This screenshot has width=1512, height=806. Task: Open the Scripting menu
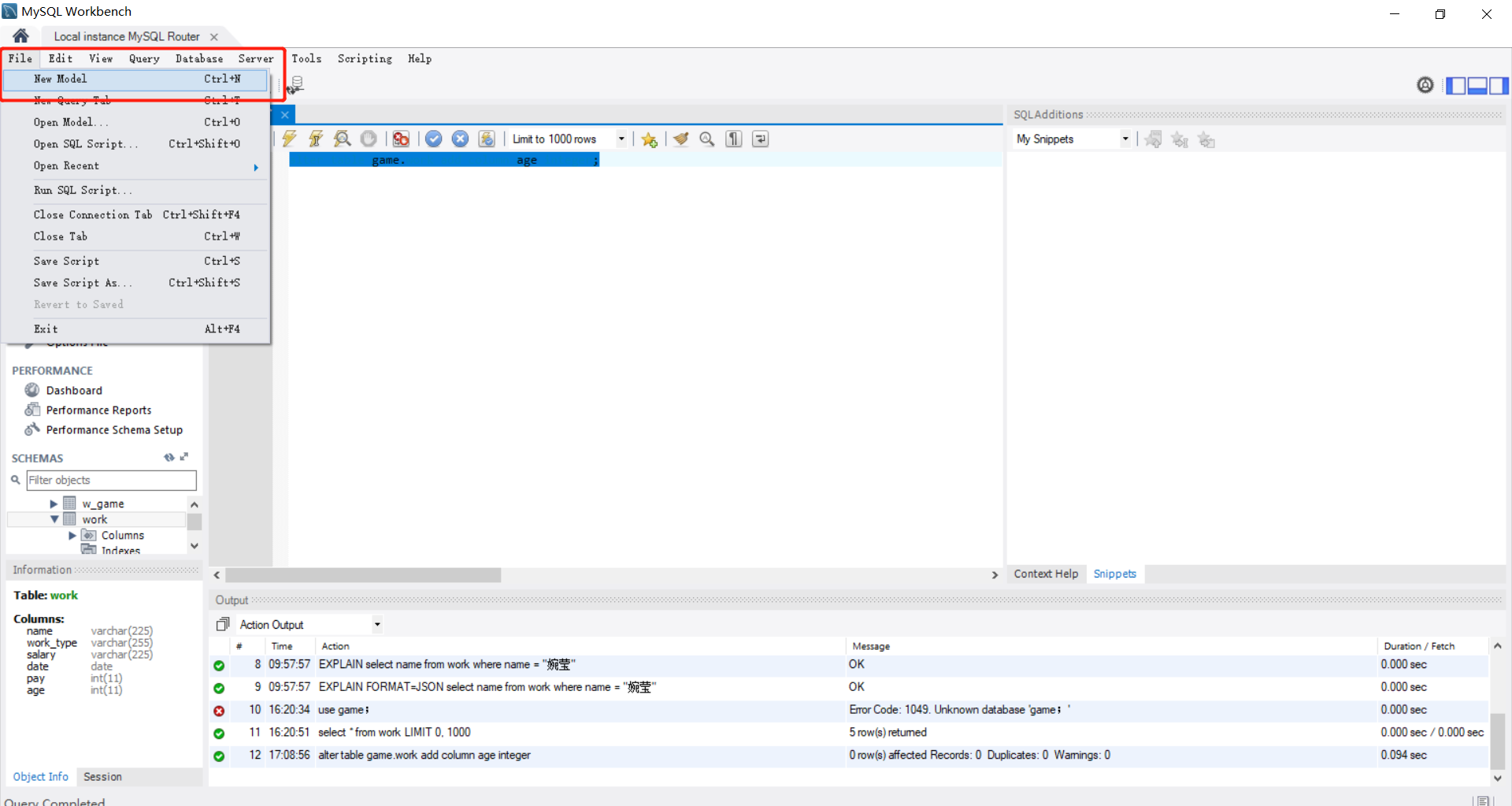365,59
